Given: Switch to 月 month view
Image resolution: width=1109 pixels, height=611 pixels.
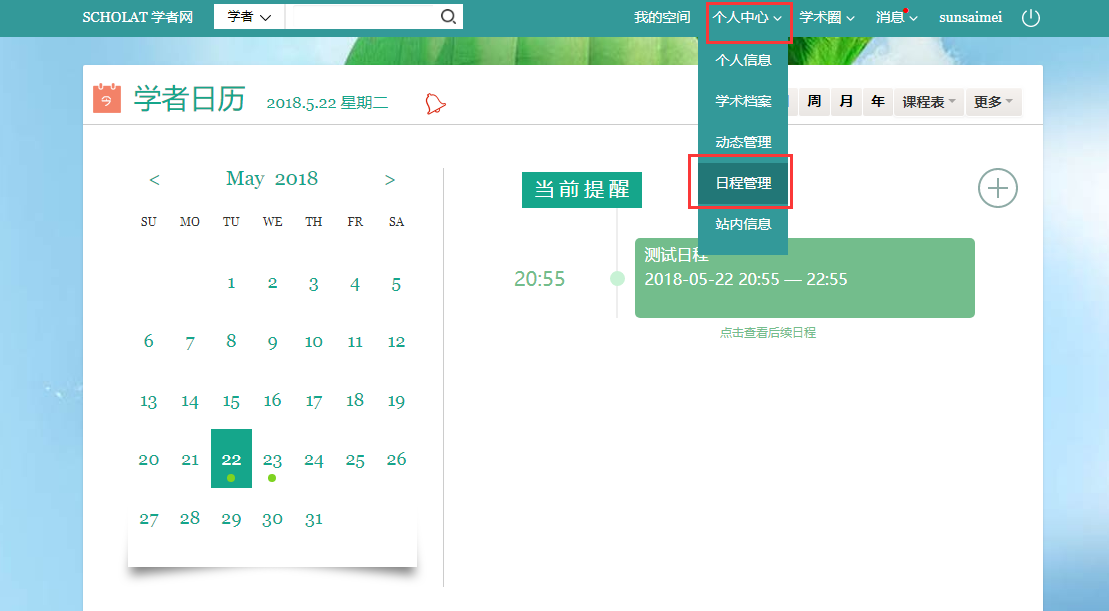Looking at the screenshot, I should pyautogui.click(x=846, y=102).
